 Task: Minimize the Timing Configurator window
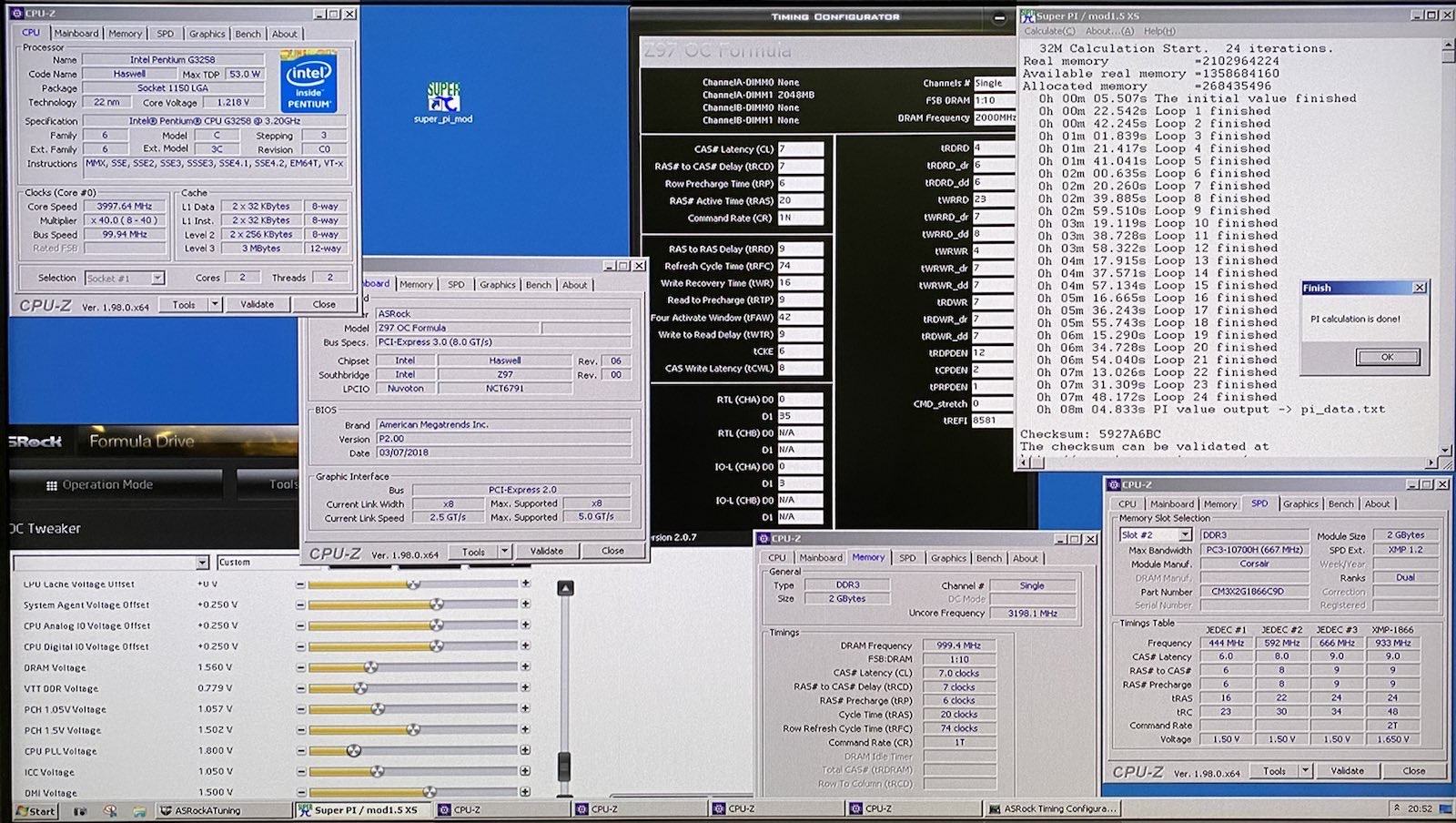[x=998, y=17]
